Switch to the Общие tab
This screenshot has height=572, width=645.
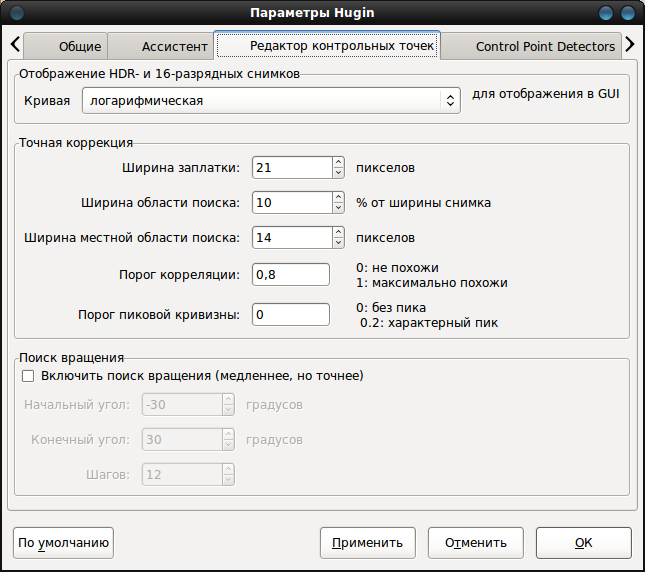coord(66,46)
